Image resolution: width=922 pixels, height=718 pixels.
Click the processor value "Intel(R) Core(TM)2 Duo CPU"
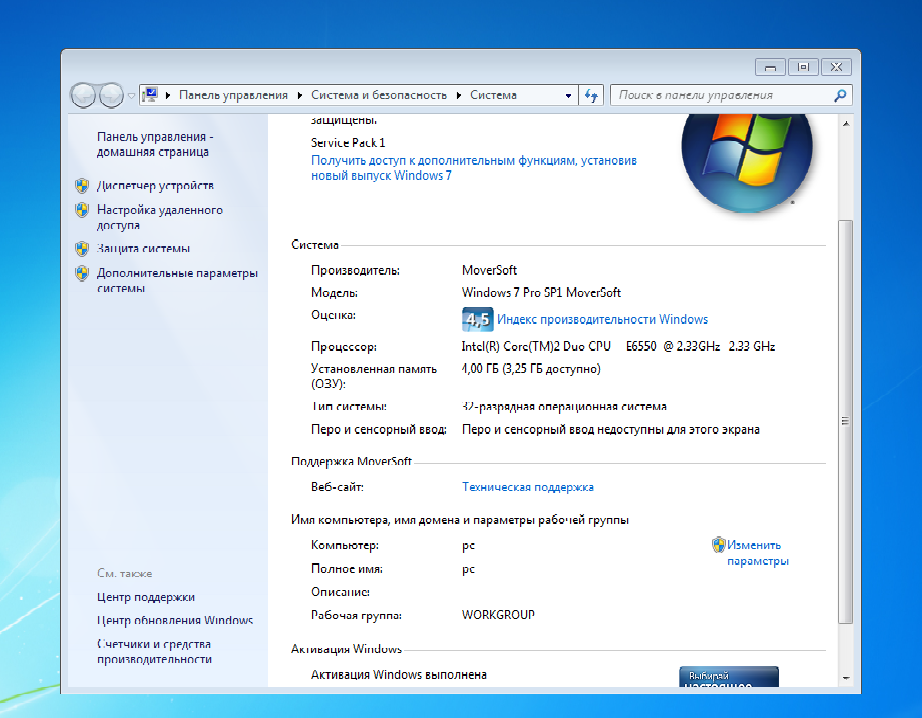pos(536,346)
